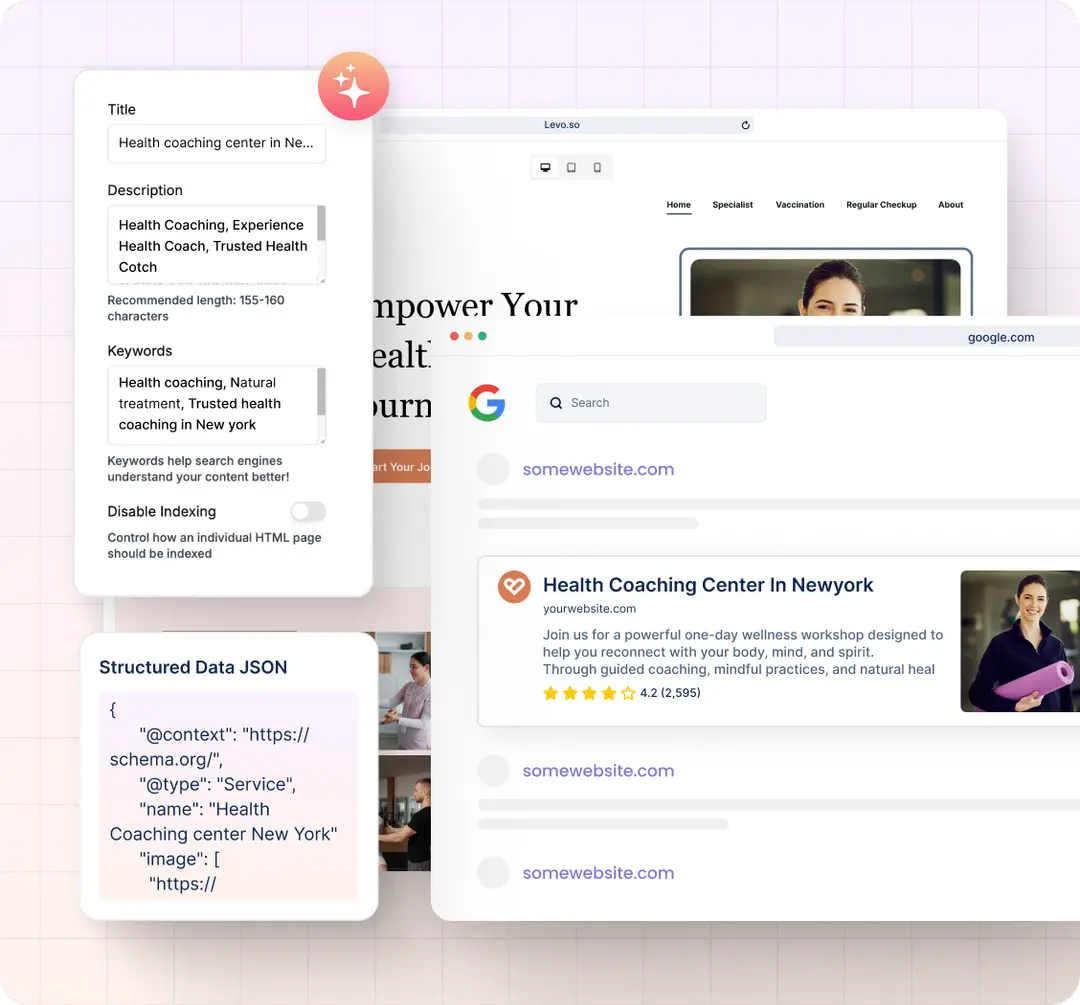Open the Home nav item
The image size is (1080, 1005).
pyautogui.click(x=678, y=205)
